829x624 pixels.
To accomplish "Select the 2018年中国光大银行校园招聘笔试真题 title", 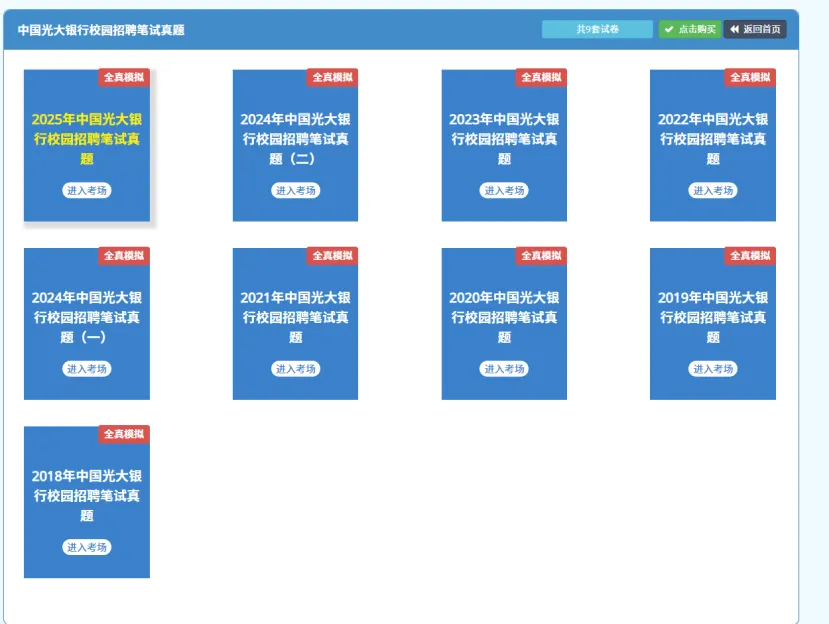I will click(x=87, y=495).
